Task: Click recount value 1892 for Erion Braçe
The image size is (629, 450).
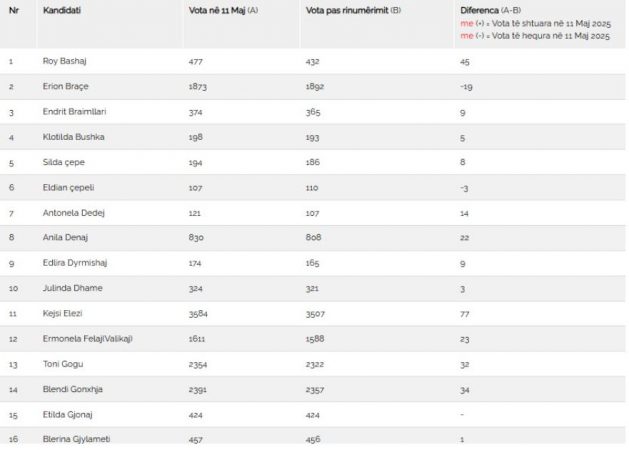Action: (x=314, y=87)
